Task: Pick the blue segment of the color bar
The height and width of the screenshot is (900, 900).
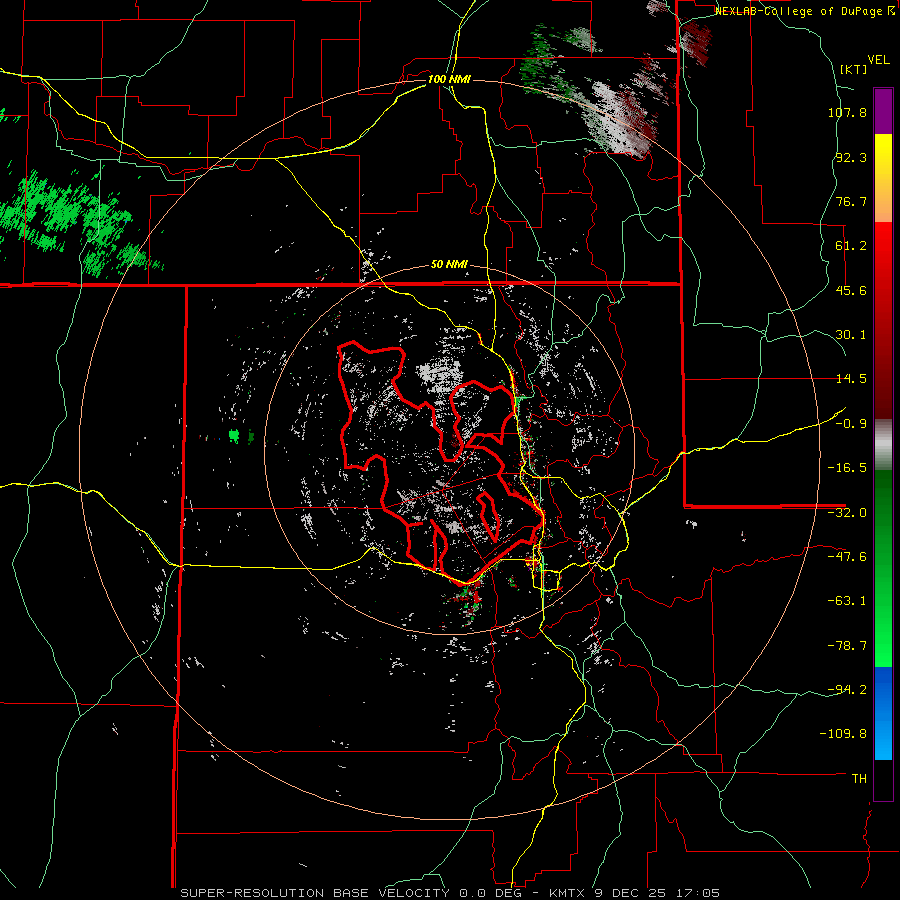Action: tap(883, 713)
